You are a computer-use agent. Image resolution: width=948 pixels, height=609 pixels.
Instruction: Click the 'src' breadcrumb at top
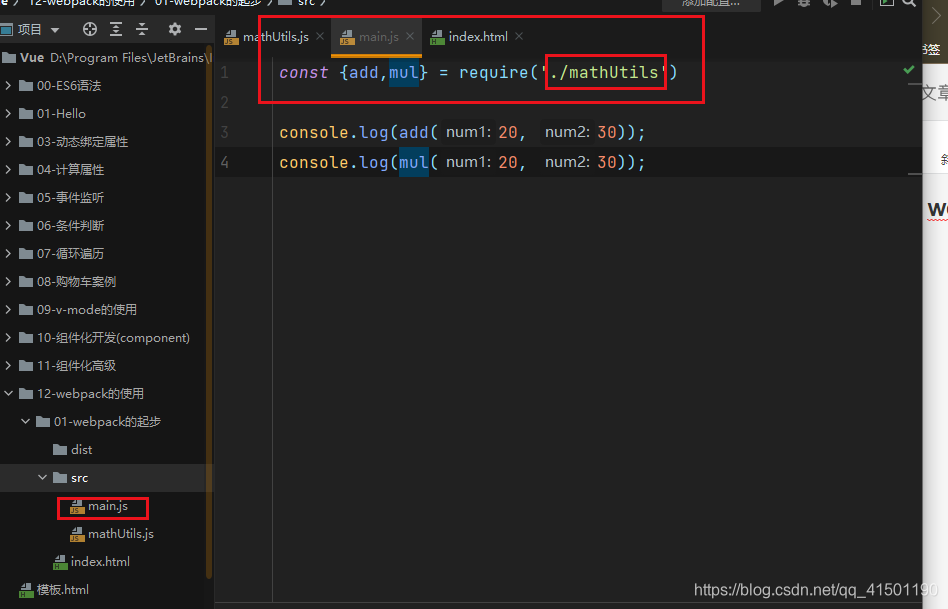click(306, 3)
